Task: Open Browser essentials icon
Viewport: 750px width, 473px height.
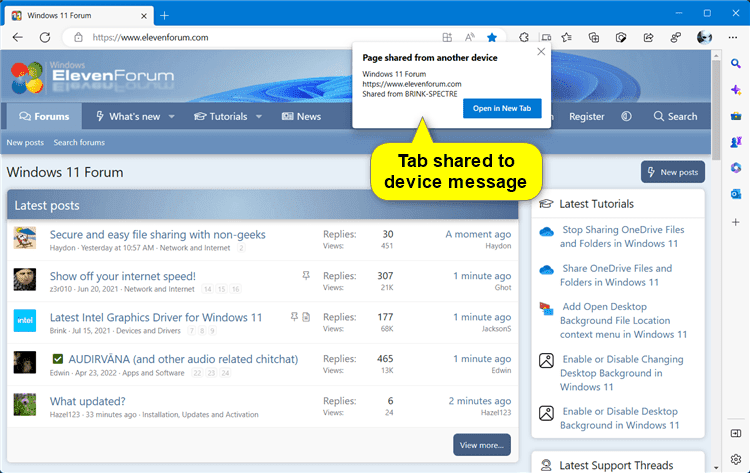Action: (x=621, y=37)
